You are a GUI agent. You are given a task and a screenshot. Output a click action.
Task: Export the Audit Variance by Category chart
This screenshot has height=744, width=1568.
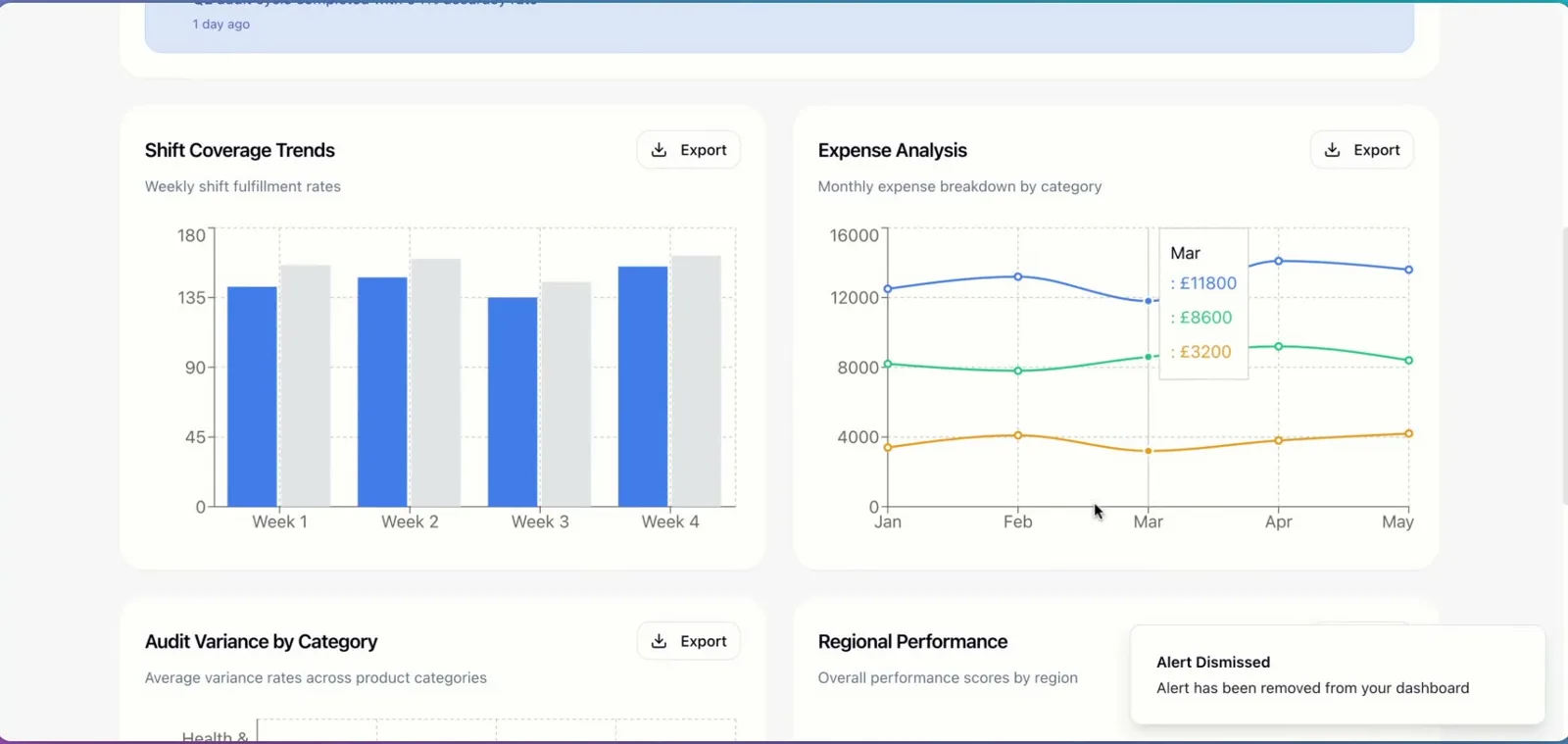tap(688, 641)
